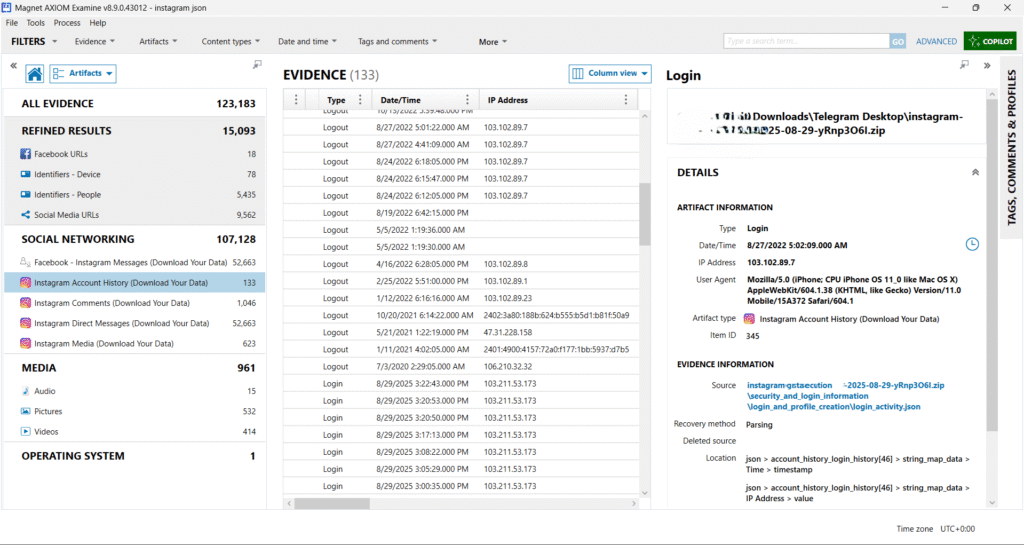
Task: Launch the Copilot assistant
Action: 990,41
